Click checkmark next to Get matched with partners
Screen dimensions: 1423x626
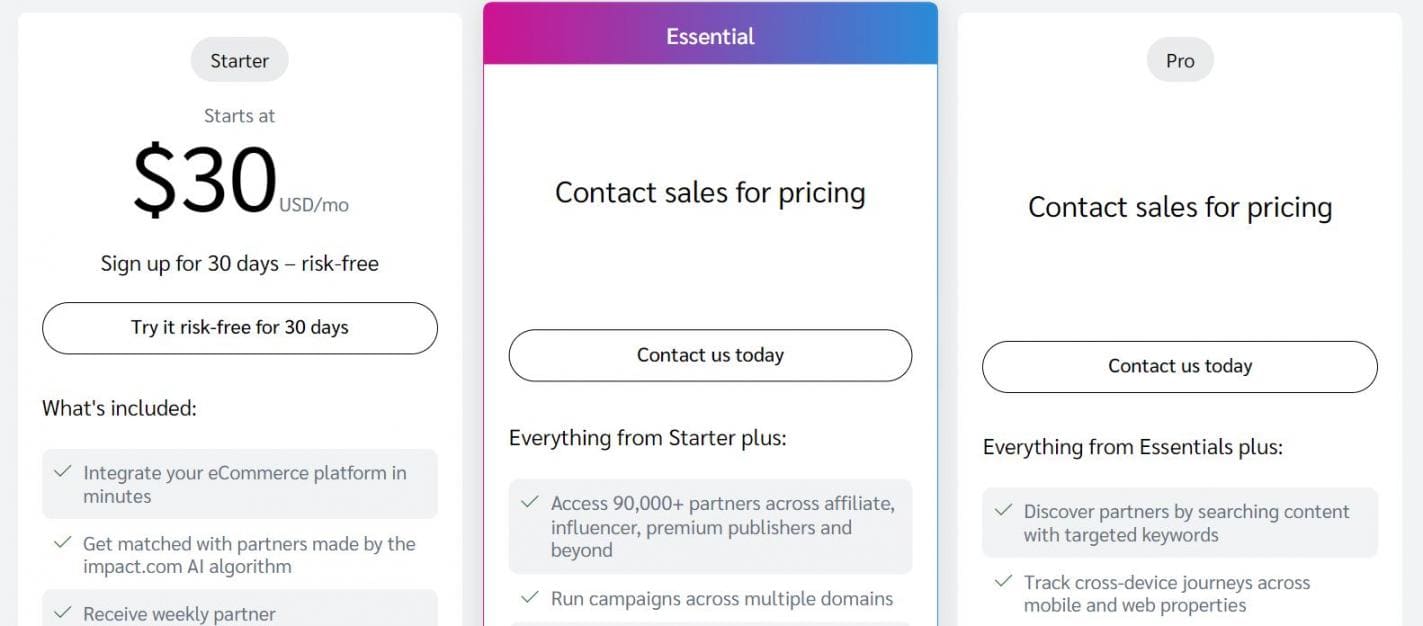63,543
